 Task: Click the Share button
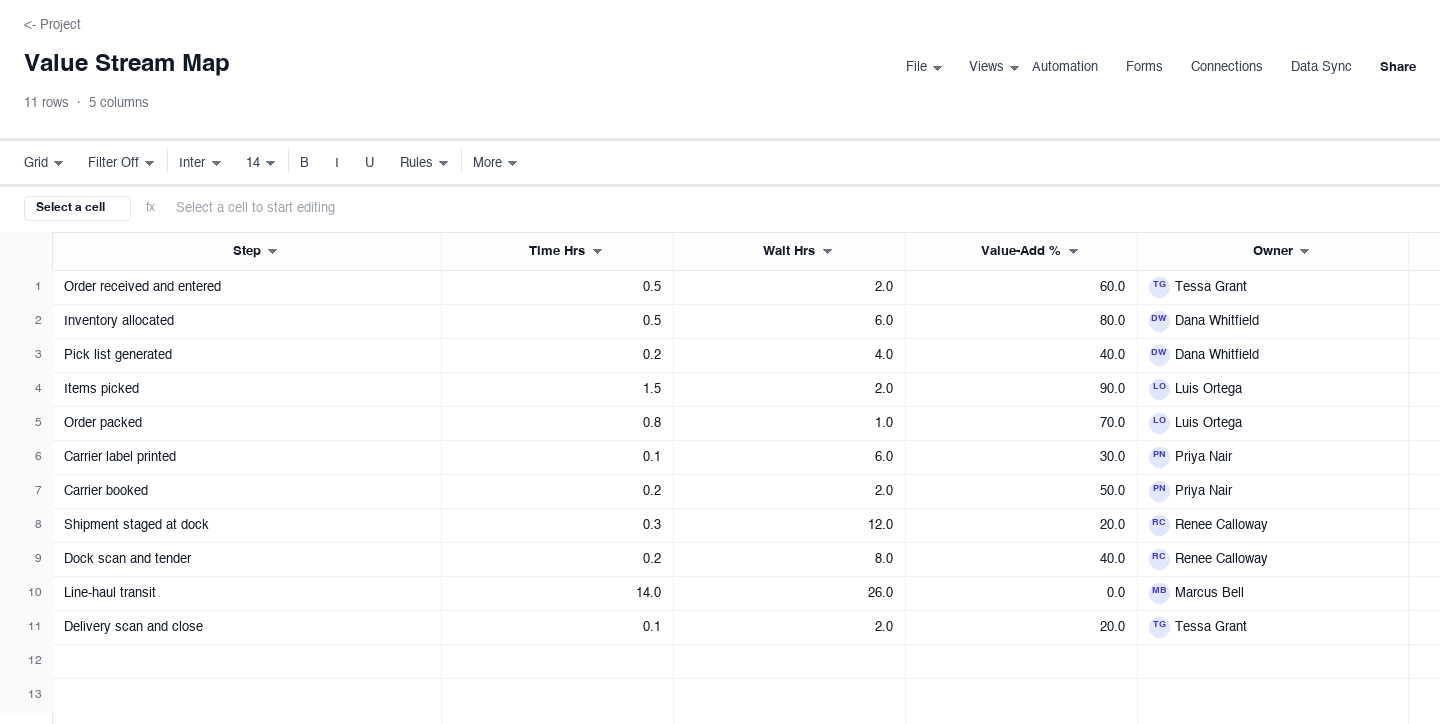(x=1398, y=67)
